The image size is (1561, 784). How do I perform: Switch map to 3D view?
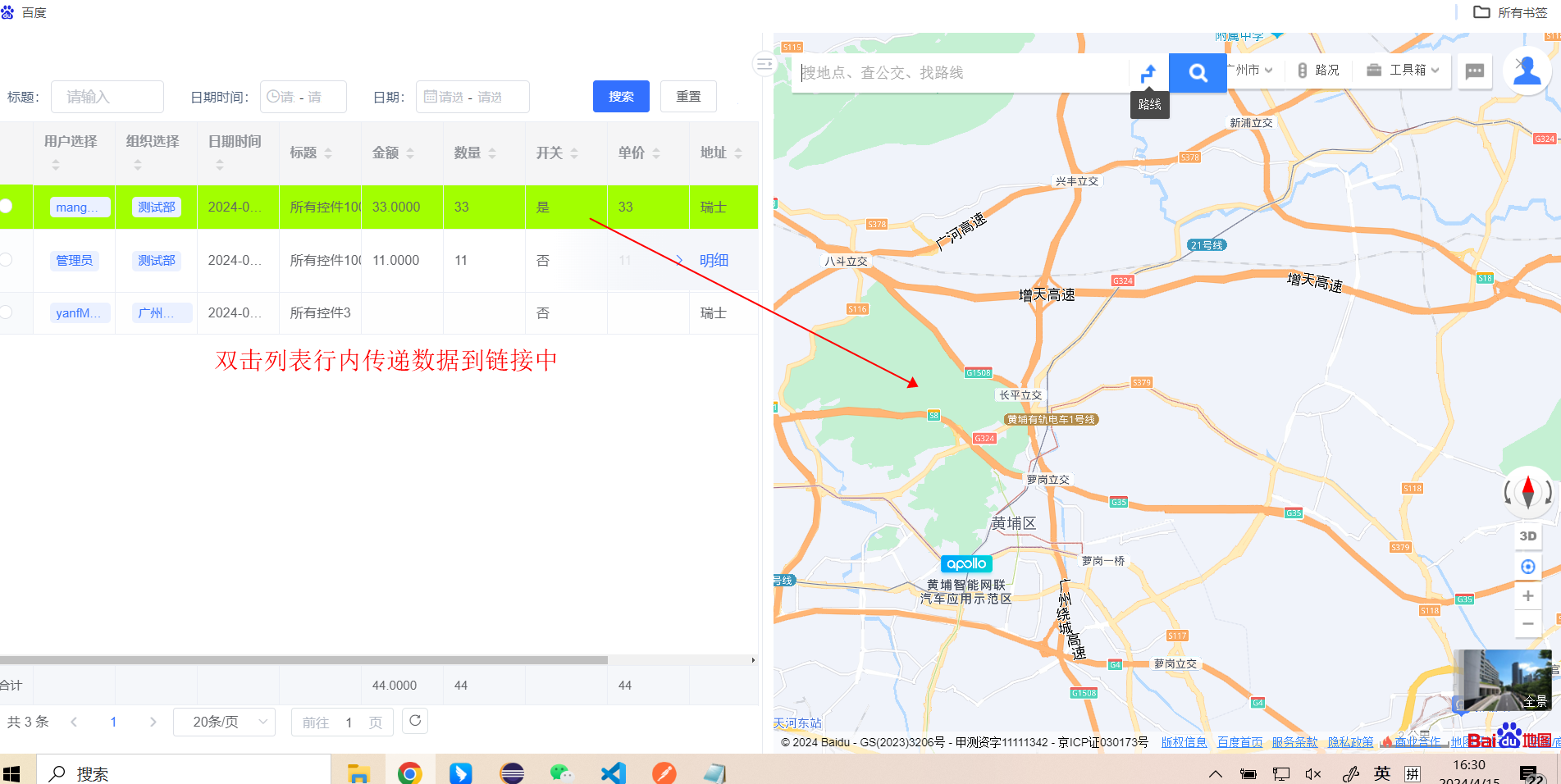tap(1527, 536)
